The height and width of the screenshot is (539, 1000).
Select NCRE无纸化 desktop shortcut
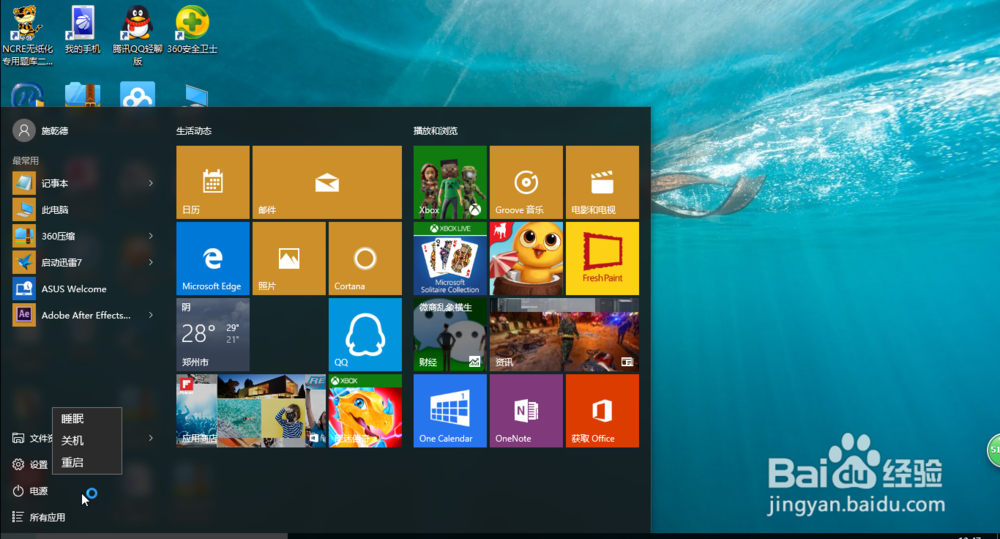tap(27, 35)
